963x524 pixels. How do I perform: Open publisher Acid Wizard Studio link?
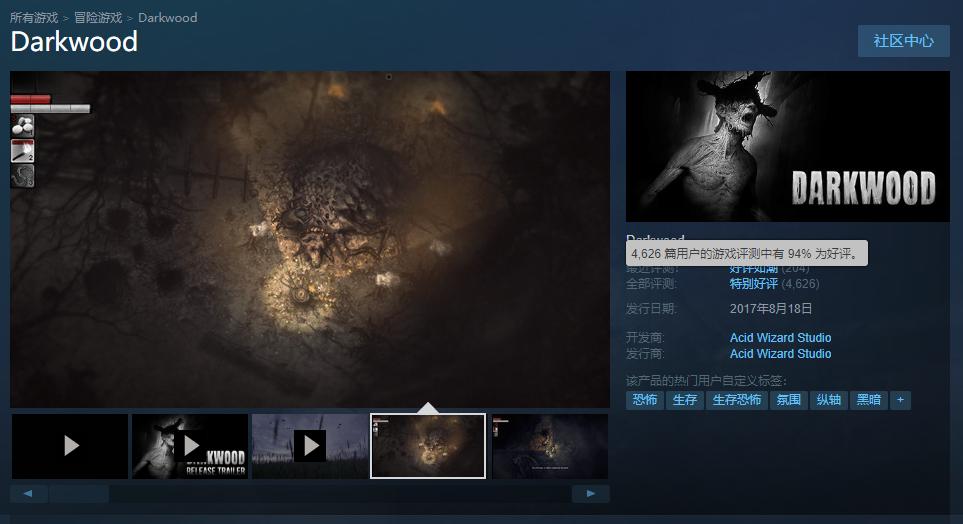(780, 354)
